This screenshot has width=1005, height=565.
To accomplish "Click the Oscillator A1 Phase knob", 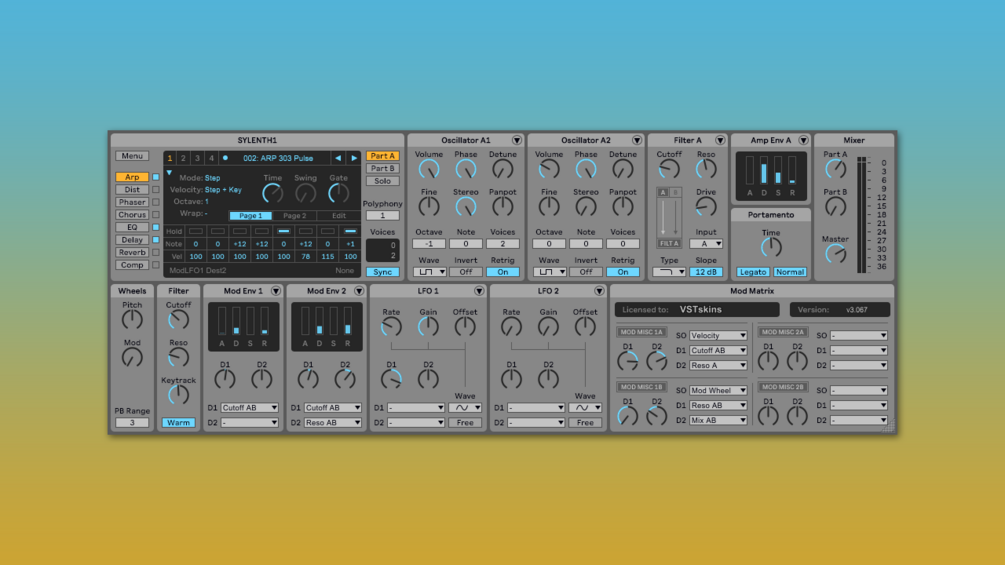I will point(466,170).
